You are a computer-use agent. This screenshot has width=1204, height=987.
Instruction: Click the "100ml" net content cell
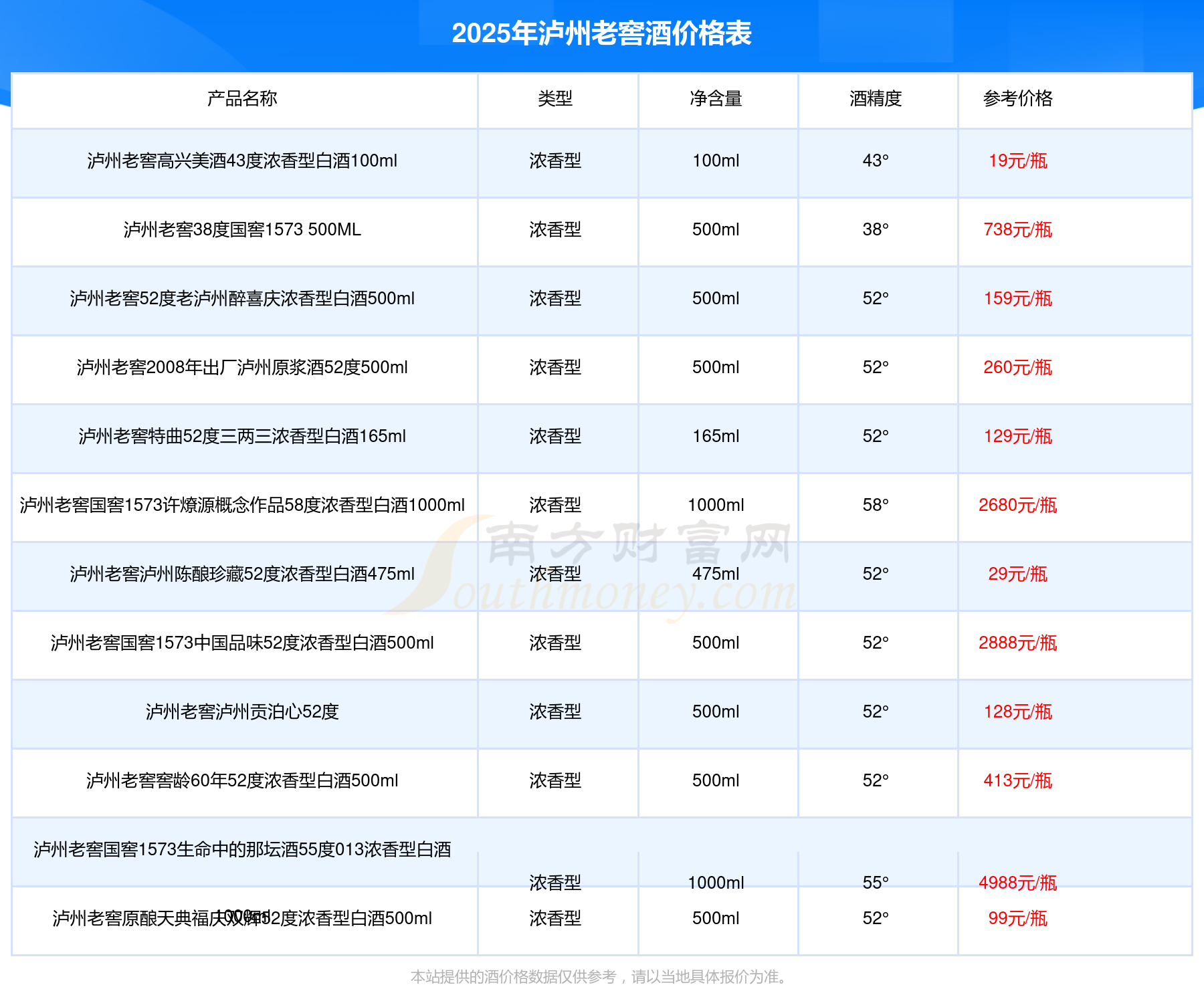[716, 160]
